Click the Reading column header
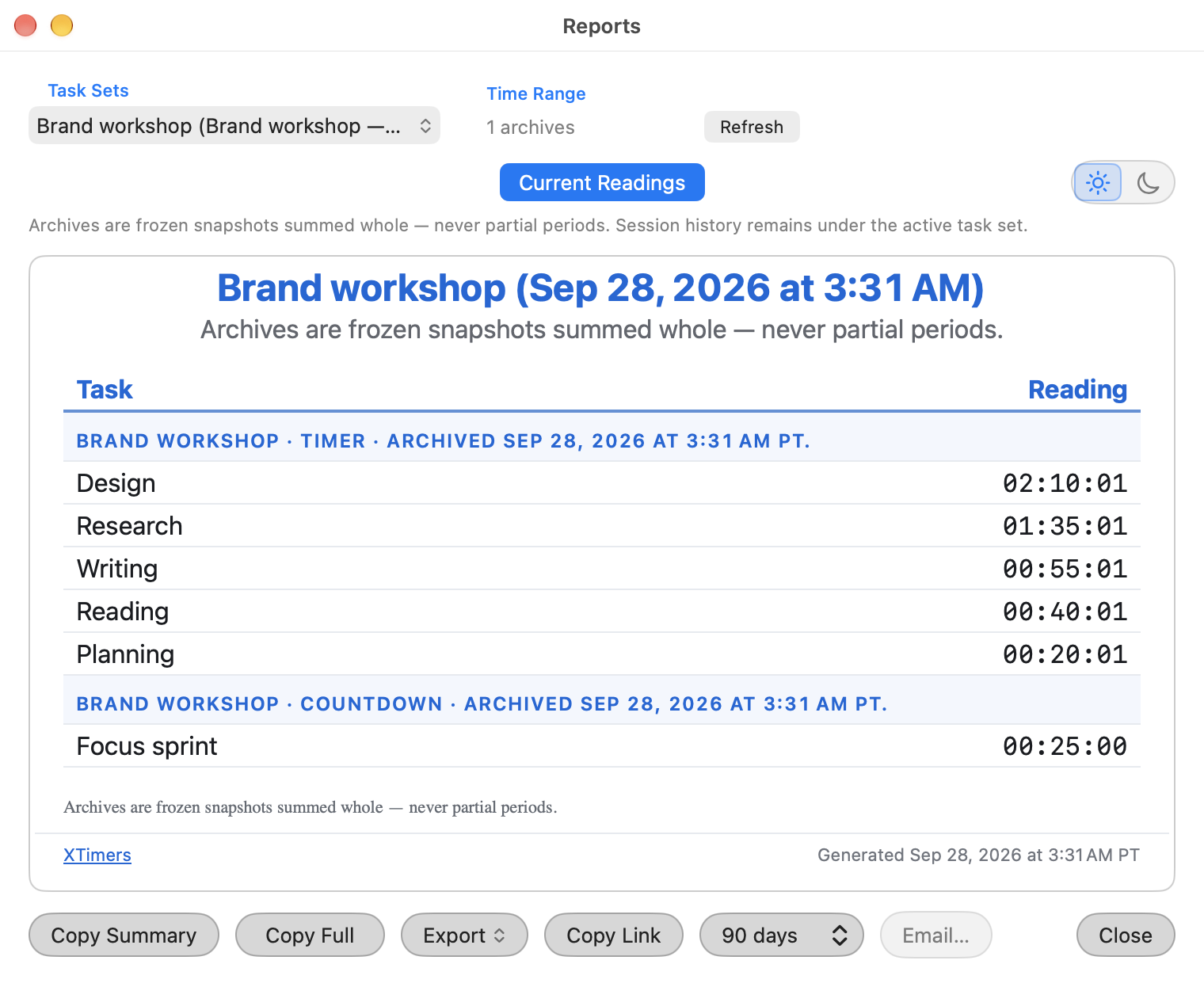Viewport: 1204px width, 987px height. (x=1077, y=390)
